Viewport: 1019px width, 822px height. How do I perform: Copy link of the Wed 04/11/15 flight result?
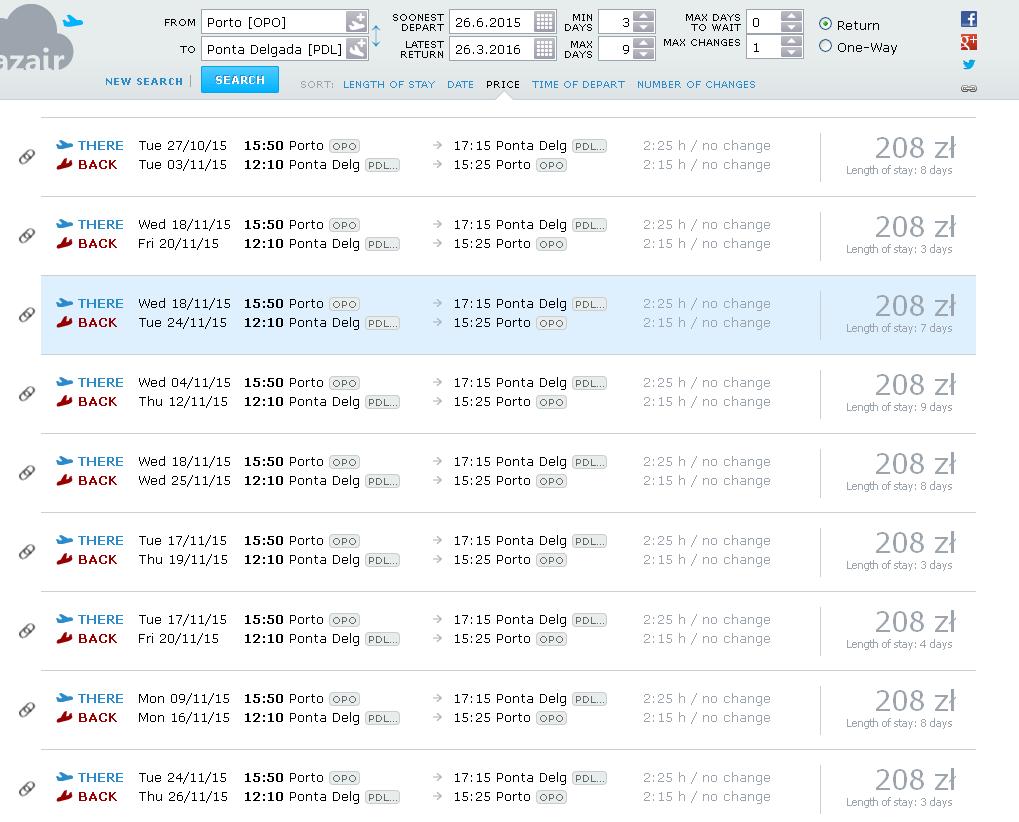click(x=27, y=393)
